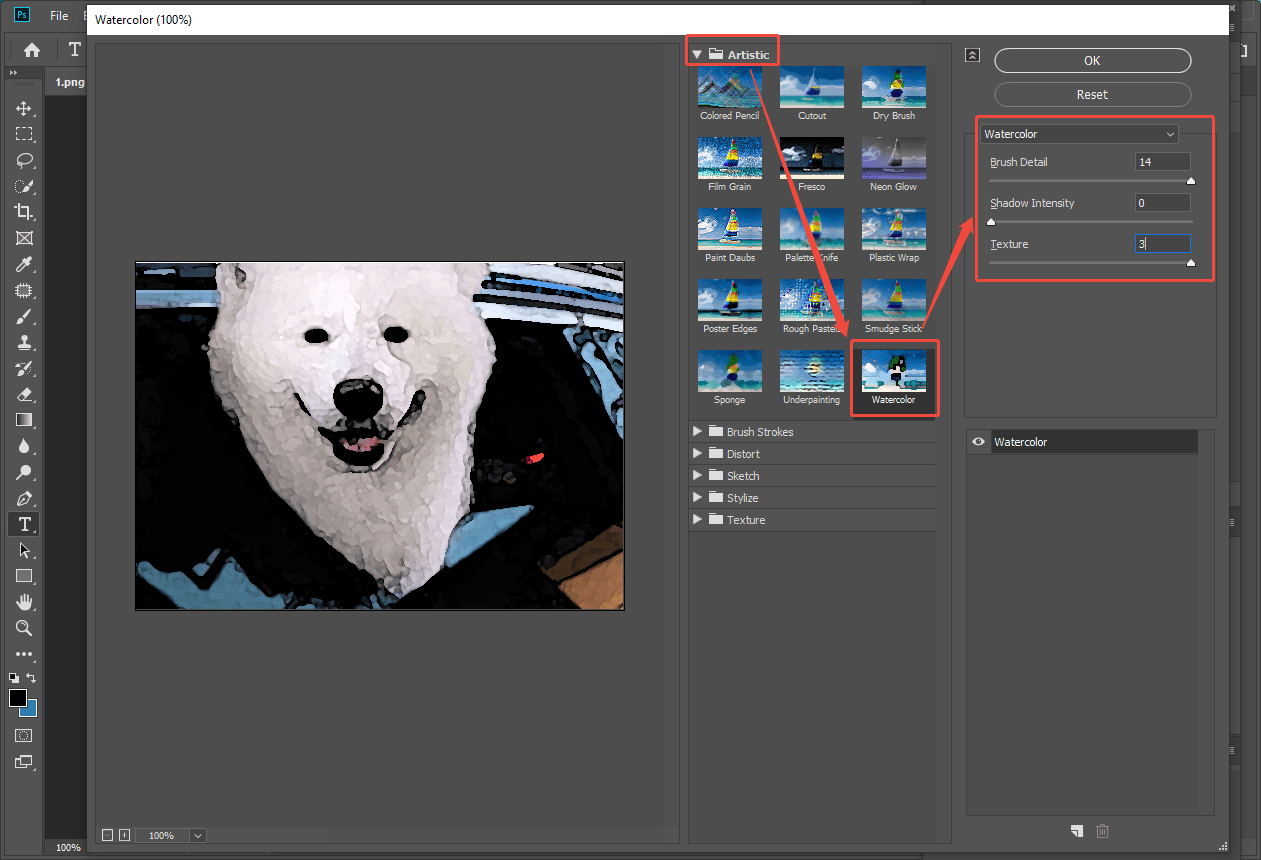Select the Crop tool
Screen dimensions: 1261x860
(x=22, y=212)
